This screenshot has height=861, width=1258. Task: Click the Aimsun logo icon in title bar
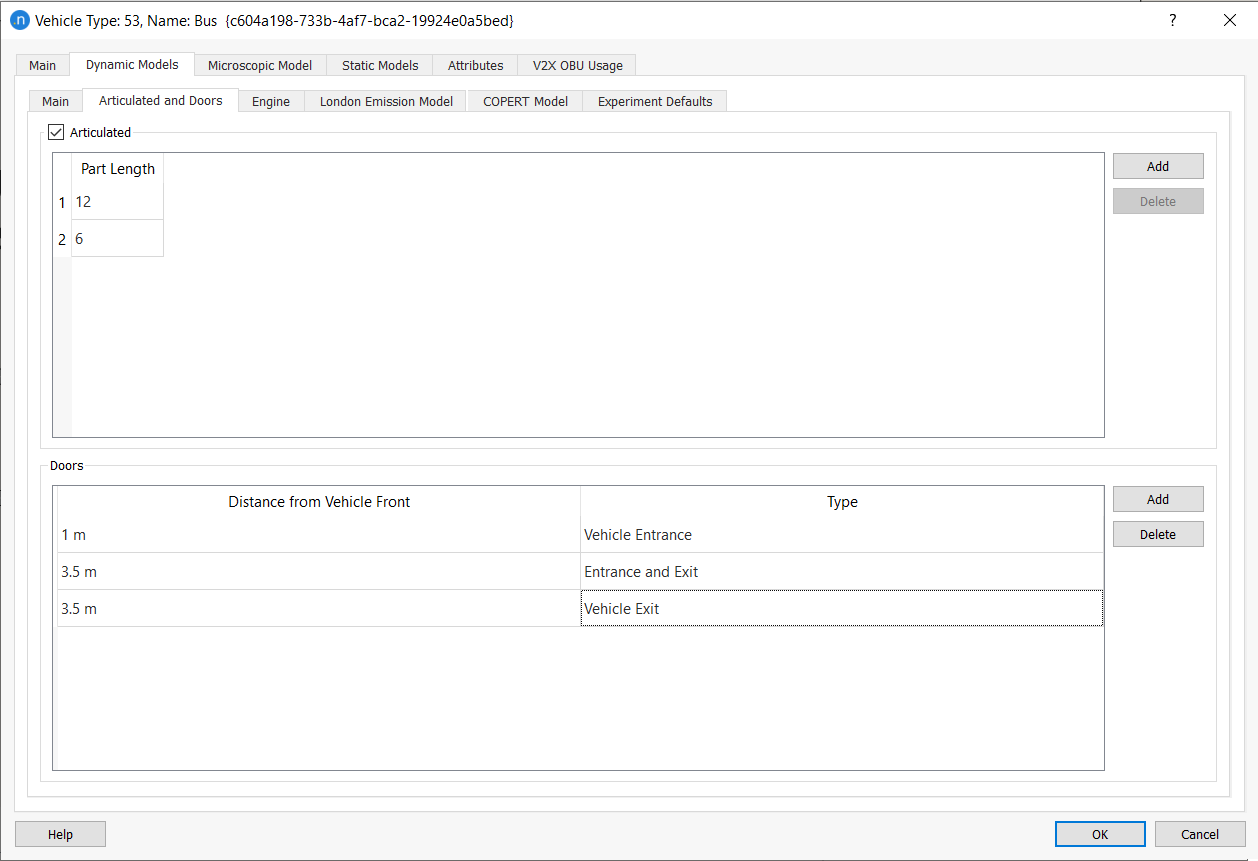click(19, 20)
